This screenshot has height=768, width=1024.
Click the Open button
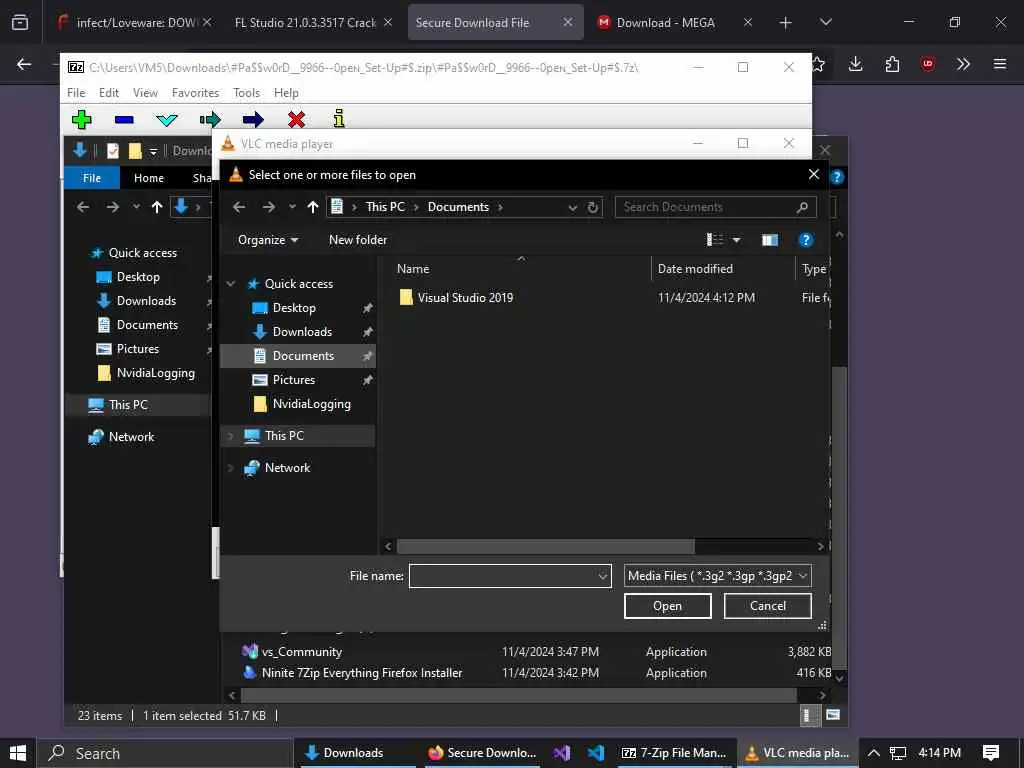[667, 606]
